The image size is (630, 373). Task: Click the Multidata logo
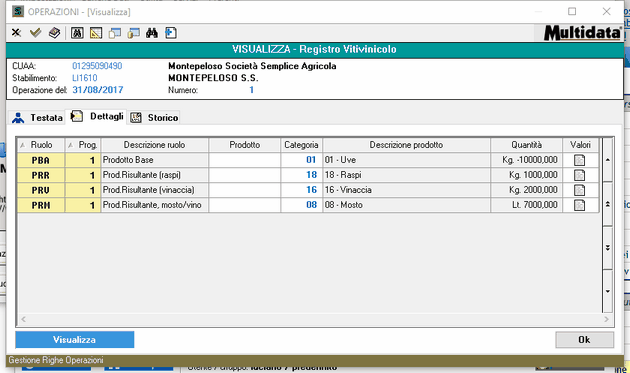tap(582, 33)
